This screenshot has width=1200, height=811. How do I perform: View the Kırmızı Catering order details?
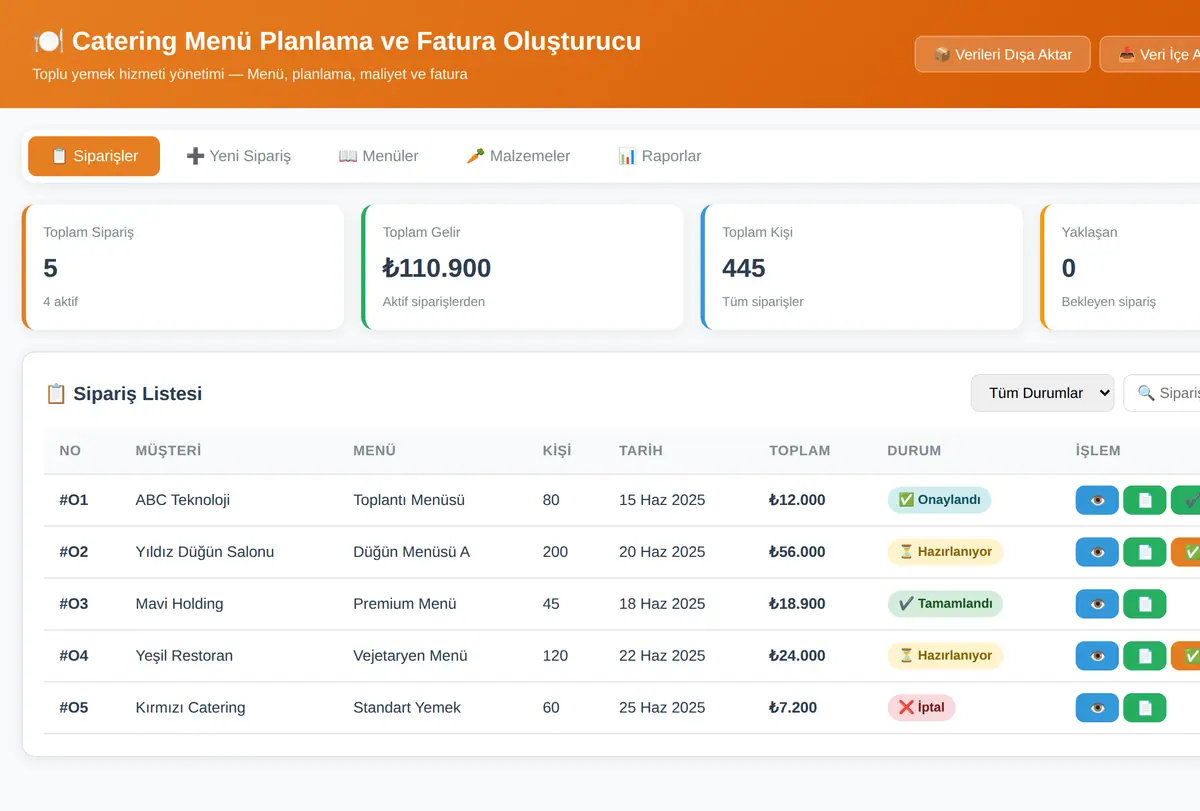[x=1097, y=708]
